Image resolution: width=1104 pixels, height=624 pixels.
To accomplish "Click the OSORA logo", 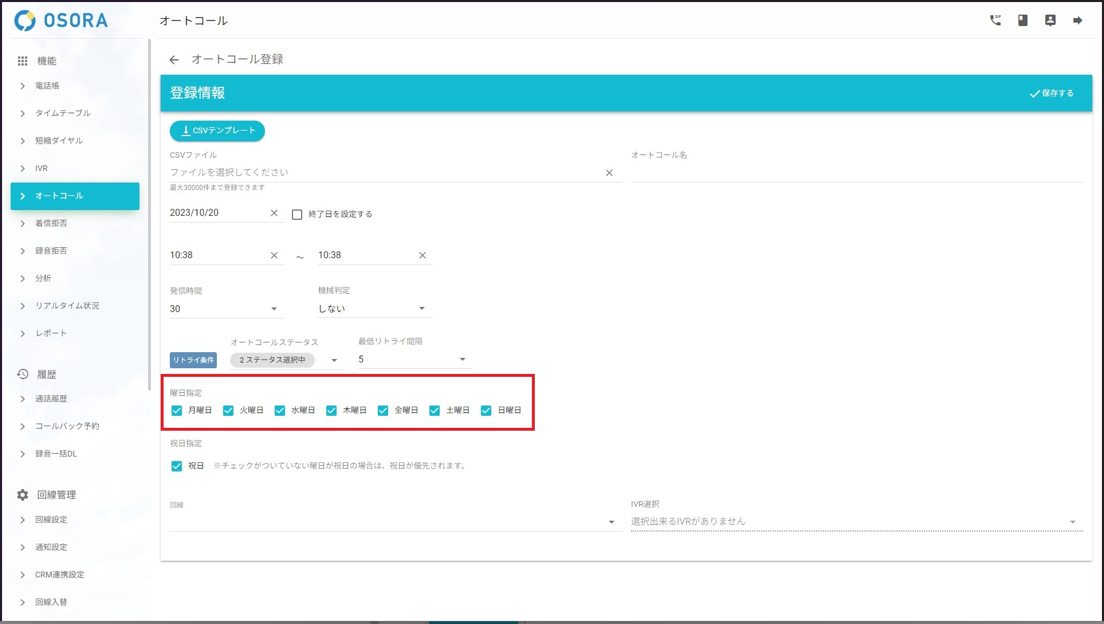I will (61, 20).
